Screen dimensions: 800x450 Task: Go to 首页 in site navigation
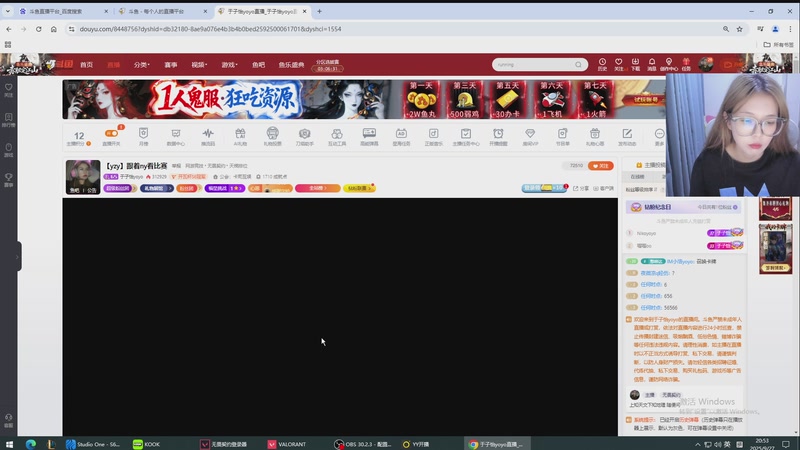[86, 65]
